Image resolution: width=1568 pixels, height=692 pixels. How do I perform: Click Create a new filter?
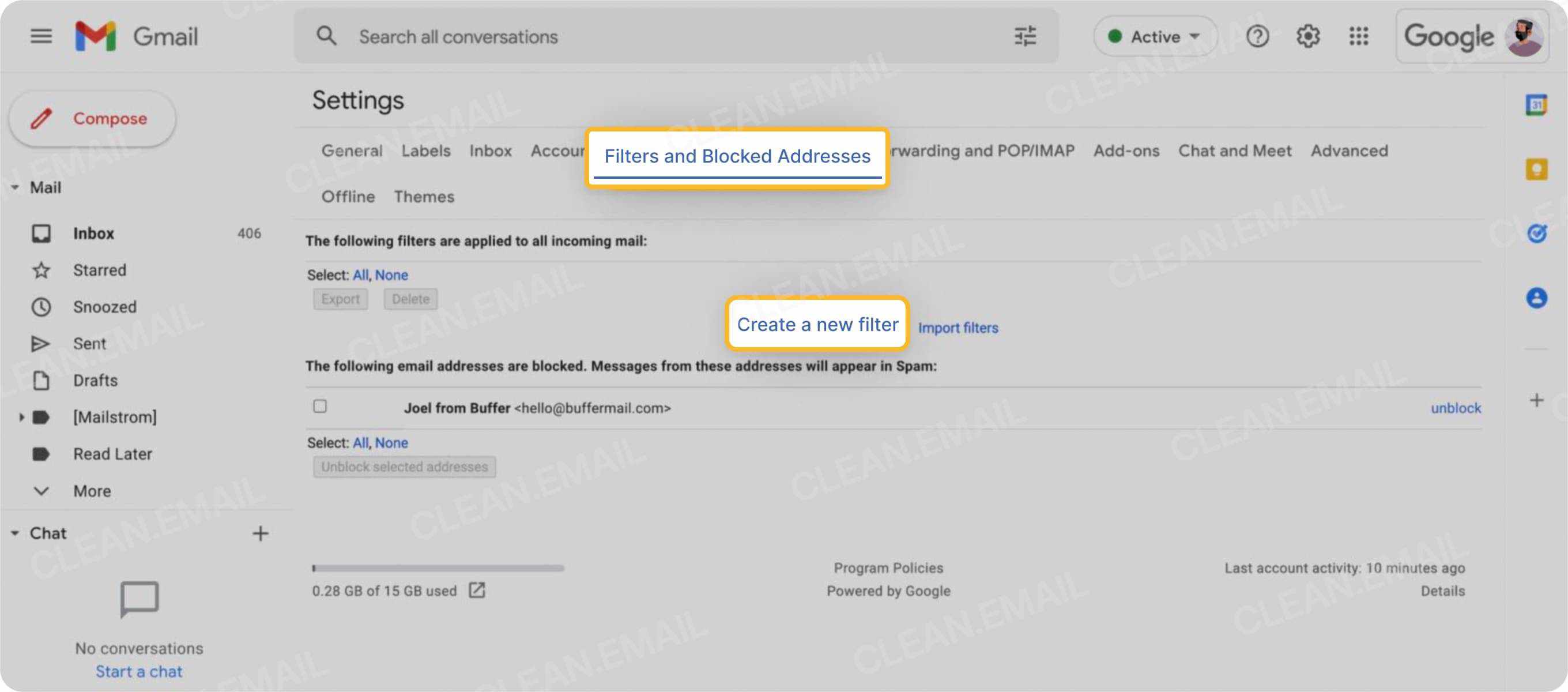817,324
